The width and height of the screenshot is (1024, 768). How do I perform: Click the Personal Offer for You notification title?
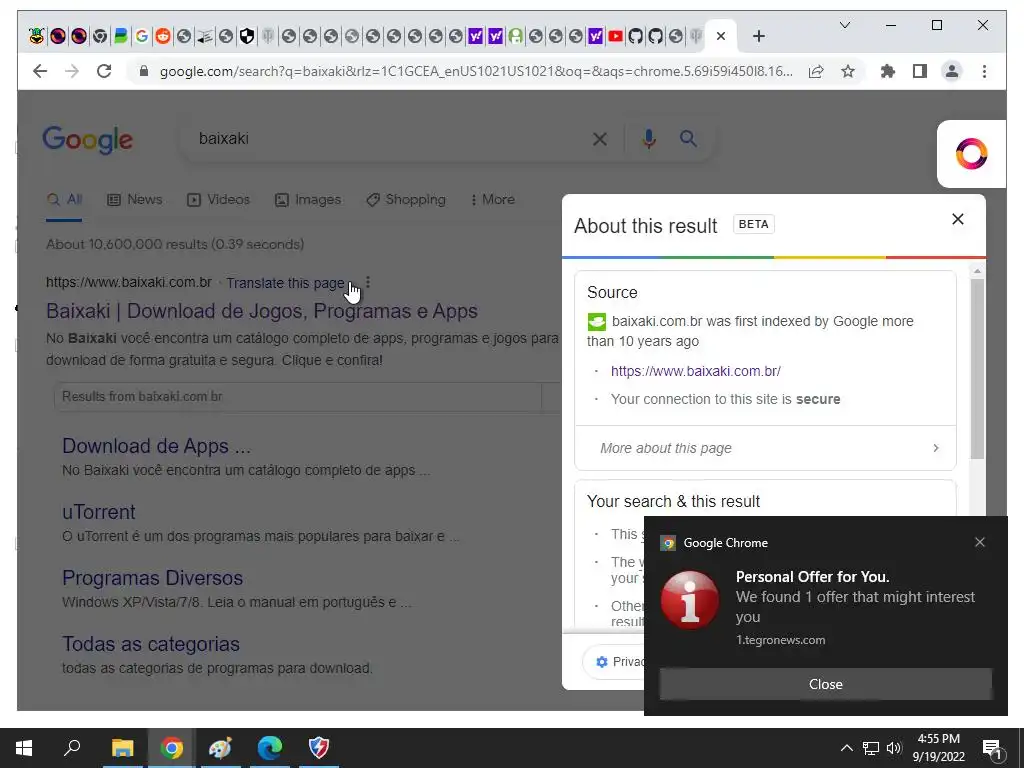(x=812, y=577)
